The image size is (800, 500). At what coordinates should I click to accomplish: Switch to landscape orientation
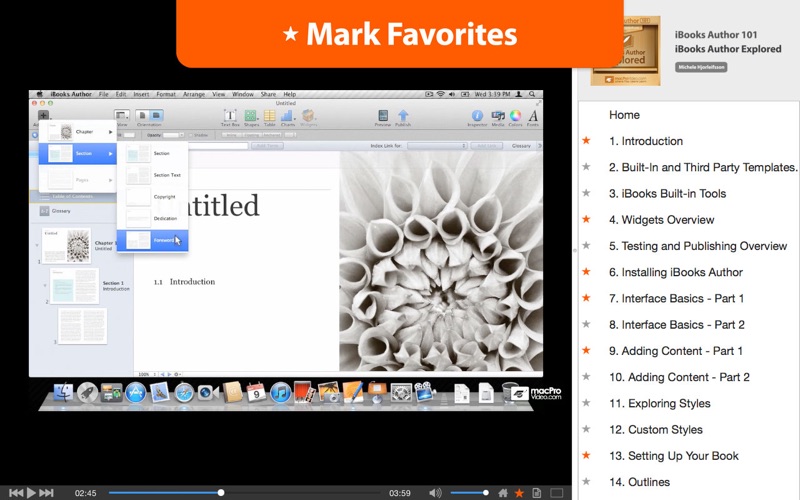point(156,116)
